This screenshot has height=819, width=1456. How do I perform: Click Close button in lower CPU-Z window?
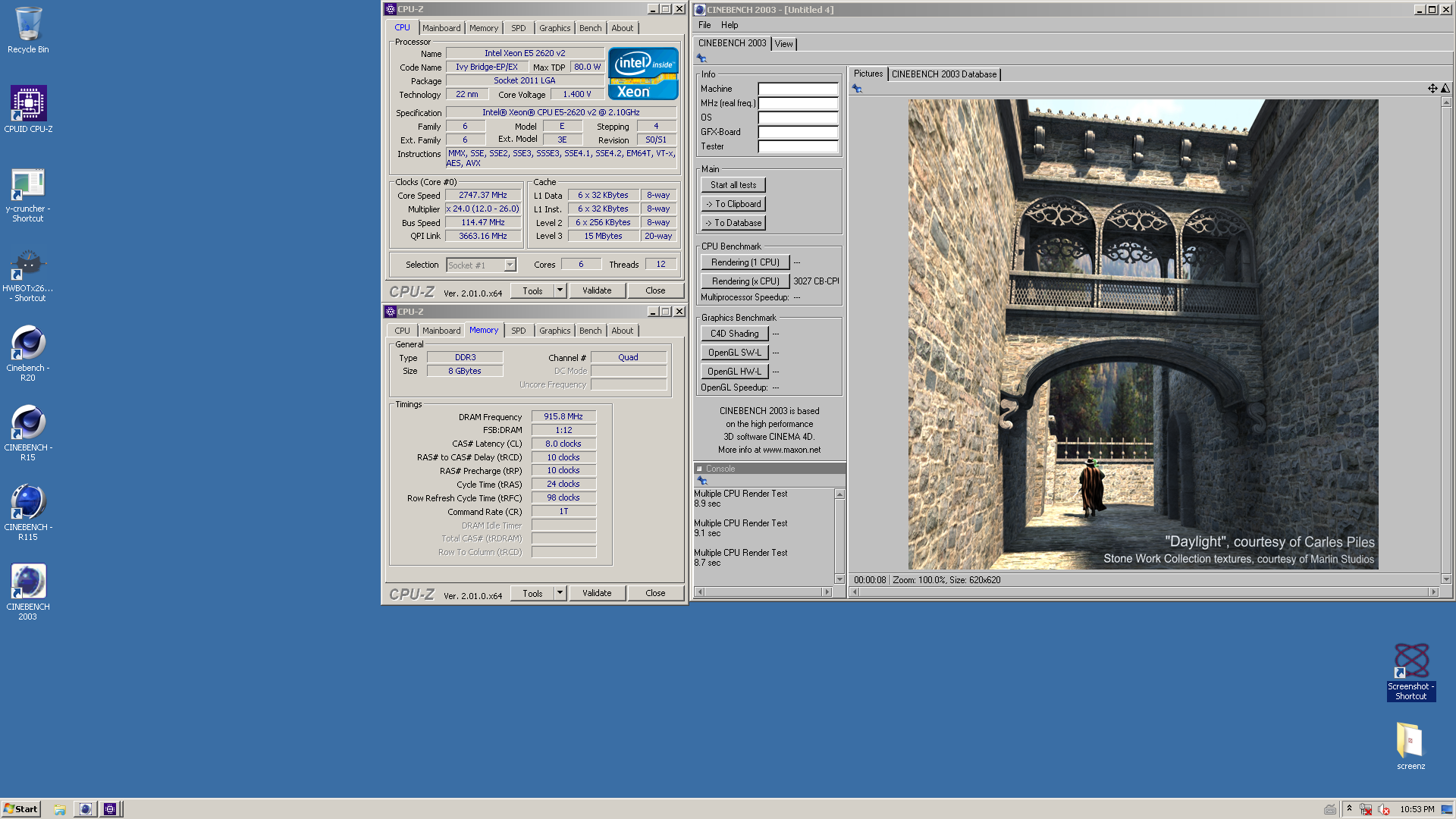(x=656, y=593)
